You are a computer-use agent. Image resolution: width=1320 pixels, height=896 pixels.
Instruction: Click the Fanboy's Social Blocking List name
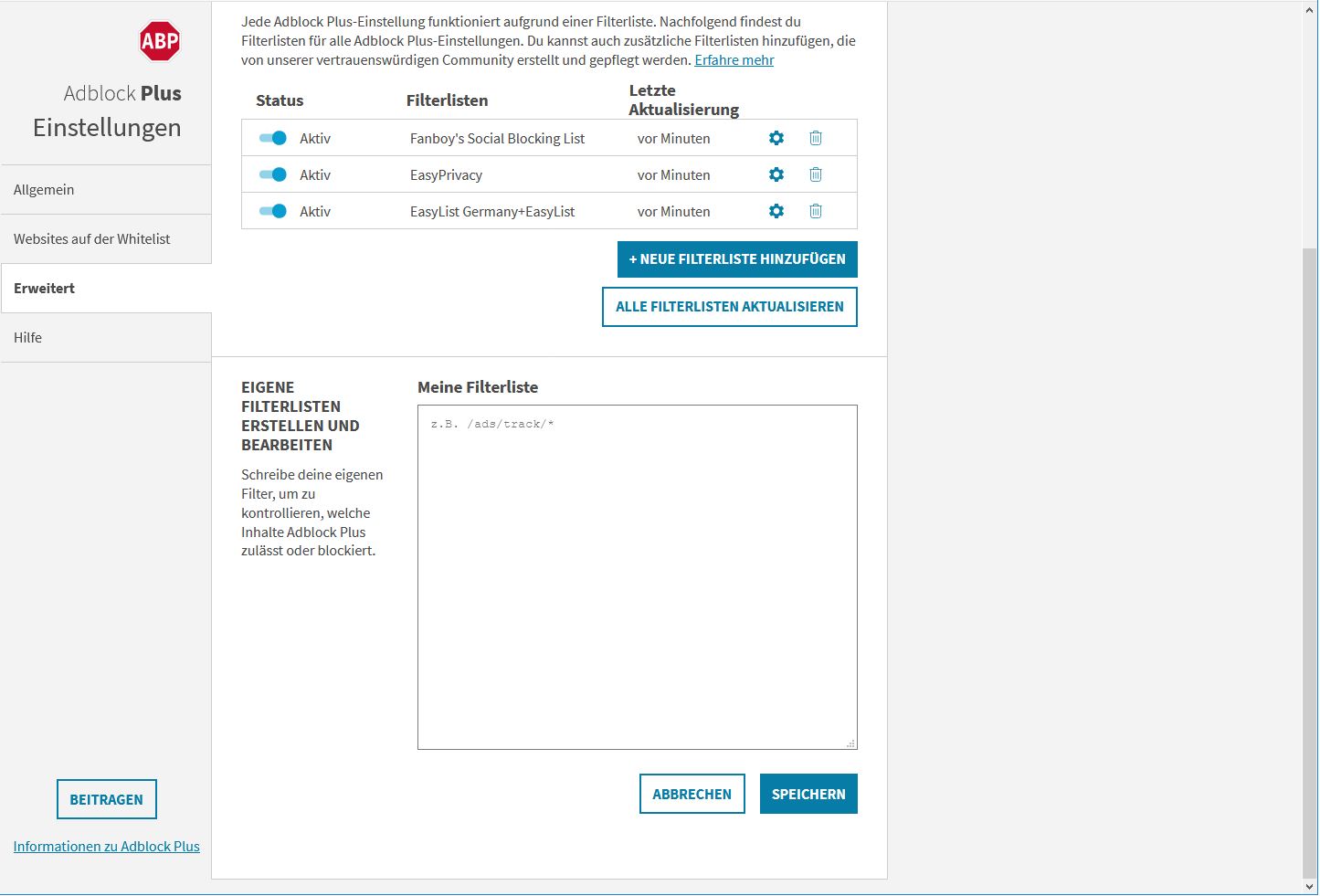497,139
